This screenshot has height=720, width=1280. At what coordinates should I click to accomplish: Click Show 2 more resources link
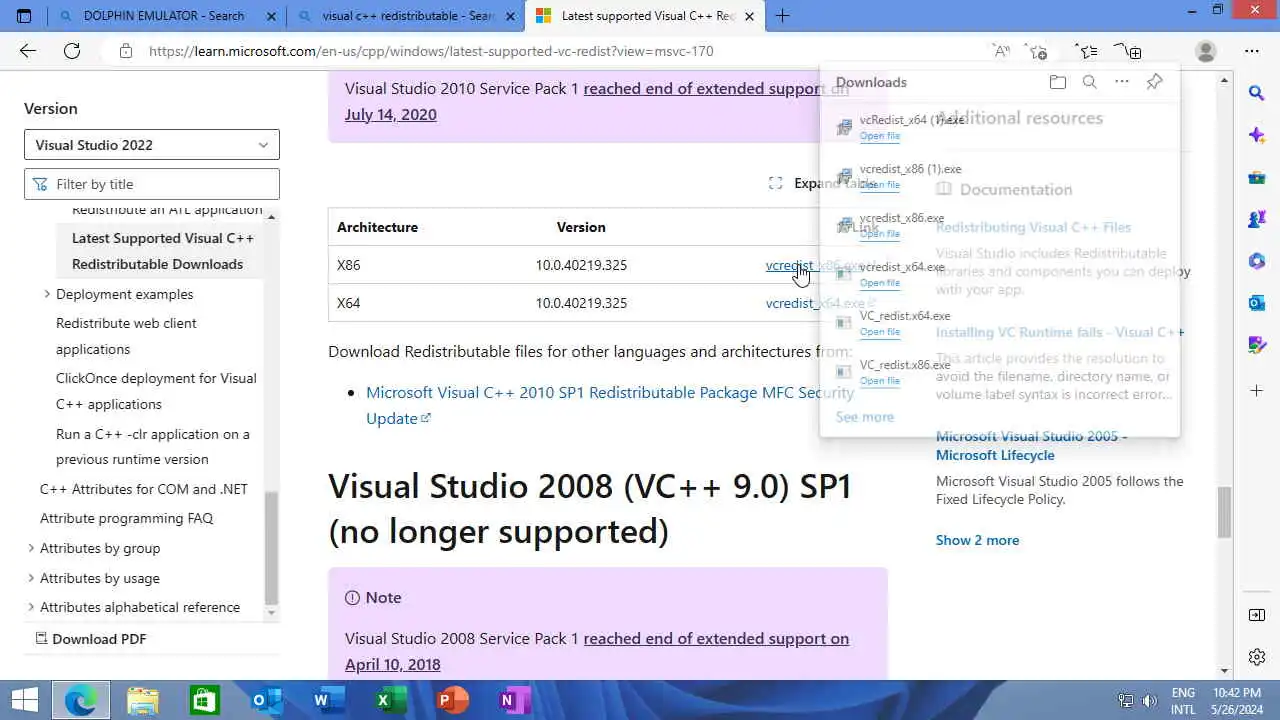pos(977,540)
